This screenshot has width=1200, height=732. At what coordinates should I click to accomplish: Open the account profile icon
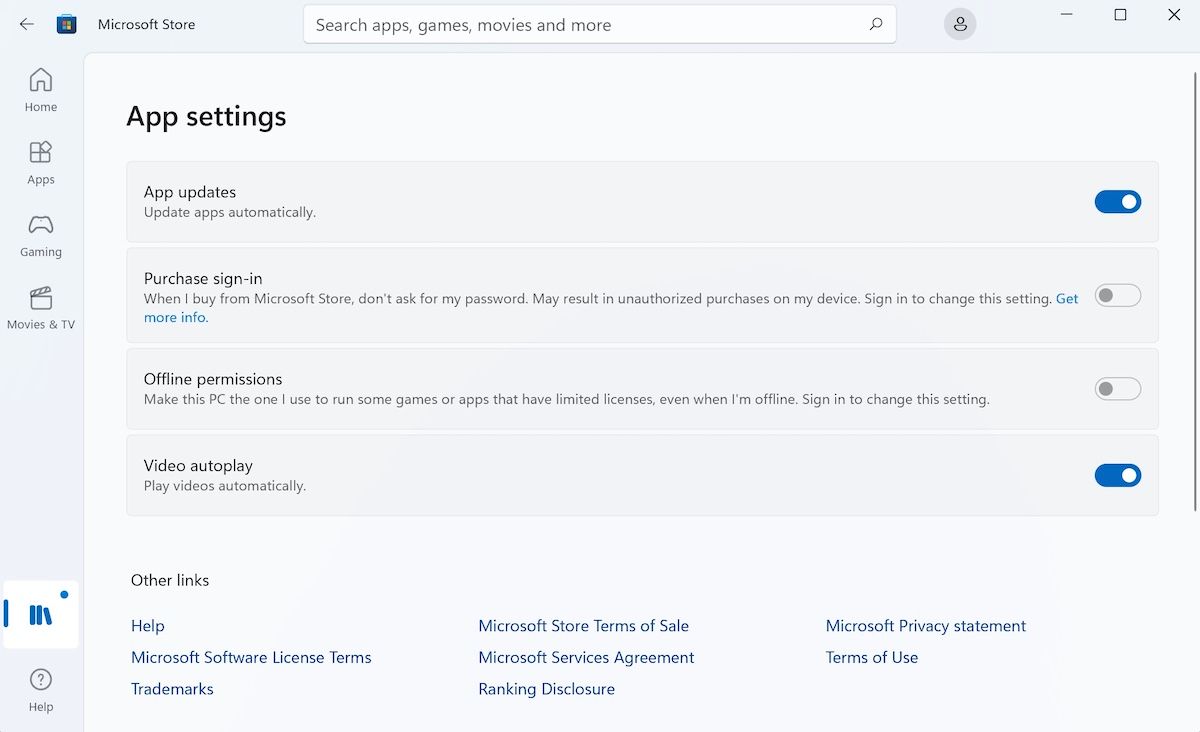click(x=959, y=23)
